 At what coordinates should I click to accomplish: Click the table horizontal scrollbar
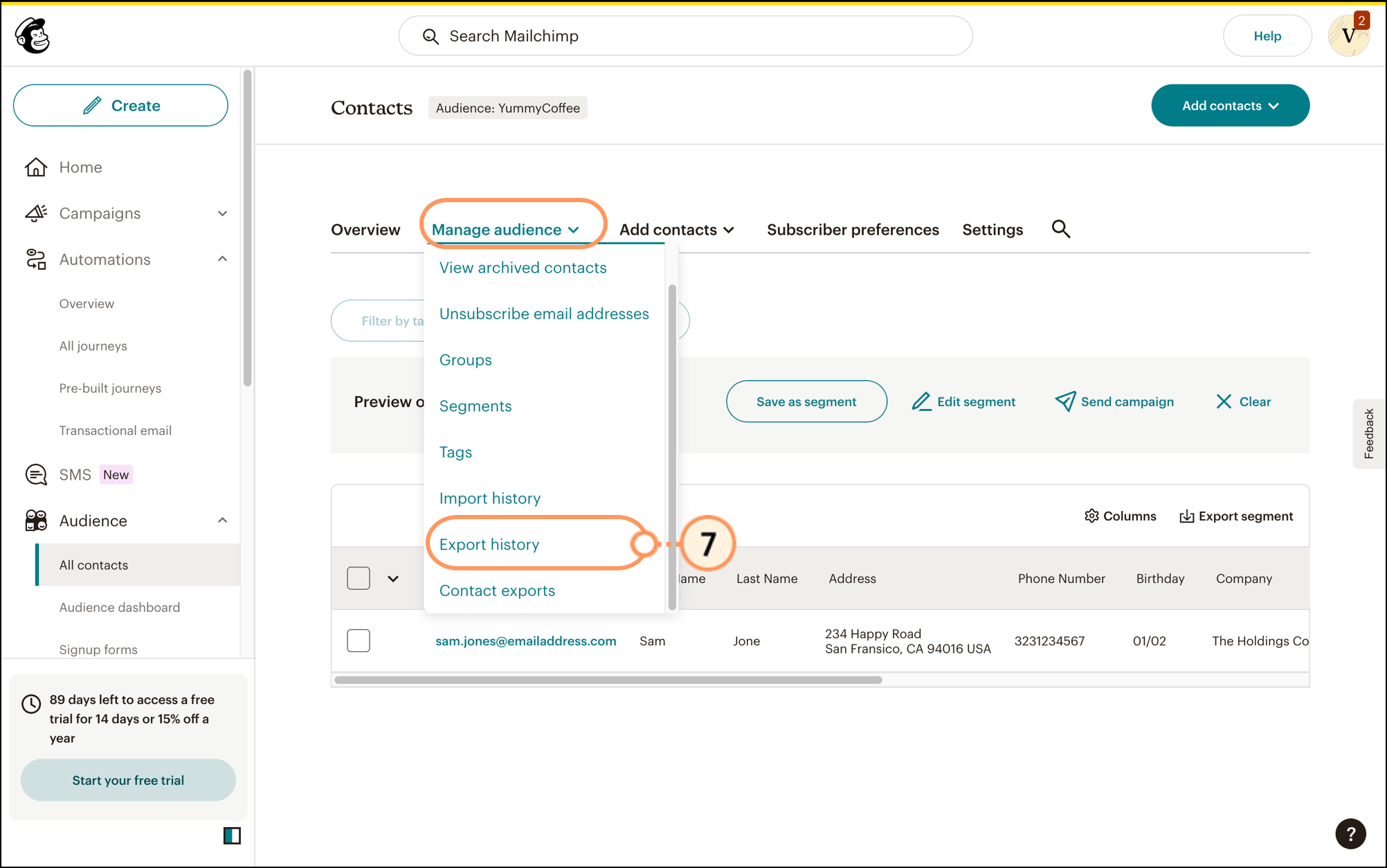608,680
